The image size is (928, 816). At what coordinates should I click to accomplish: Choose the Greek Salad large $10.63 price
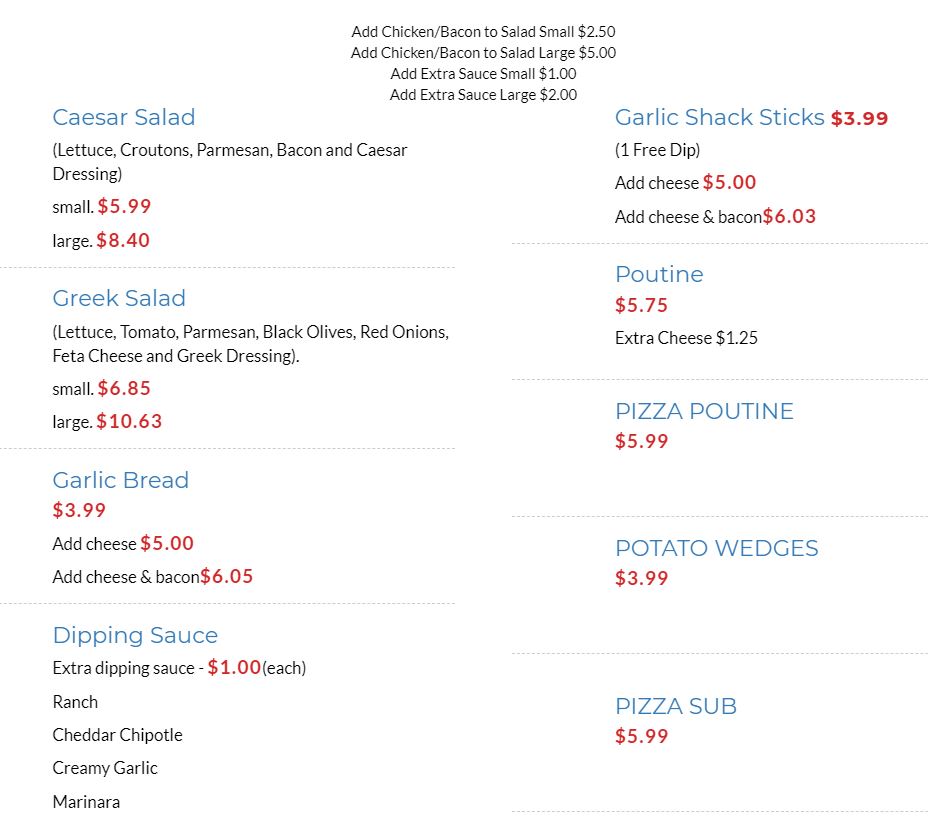[129, 421]
